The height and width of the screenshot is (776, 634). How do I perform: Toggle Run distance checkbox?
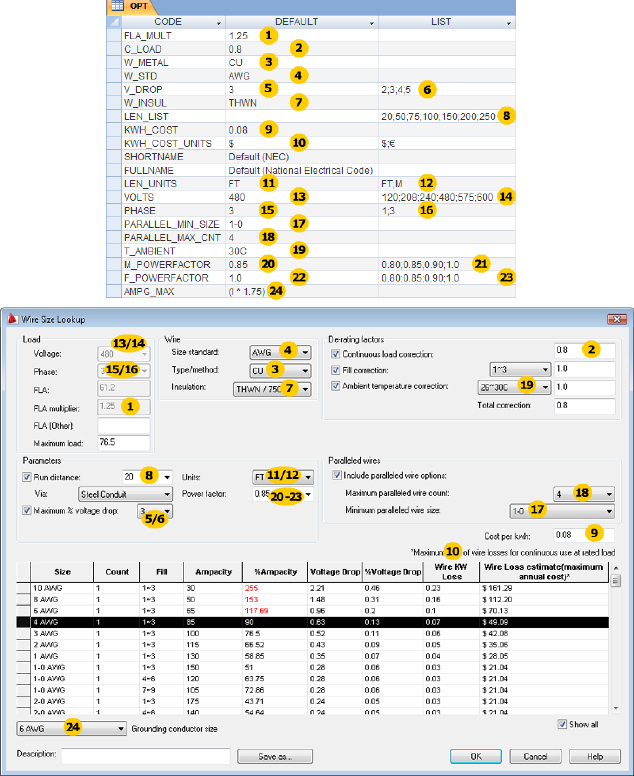coord(27,477)
